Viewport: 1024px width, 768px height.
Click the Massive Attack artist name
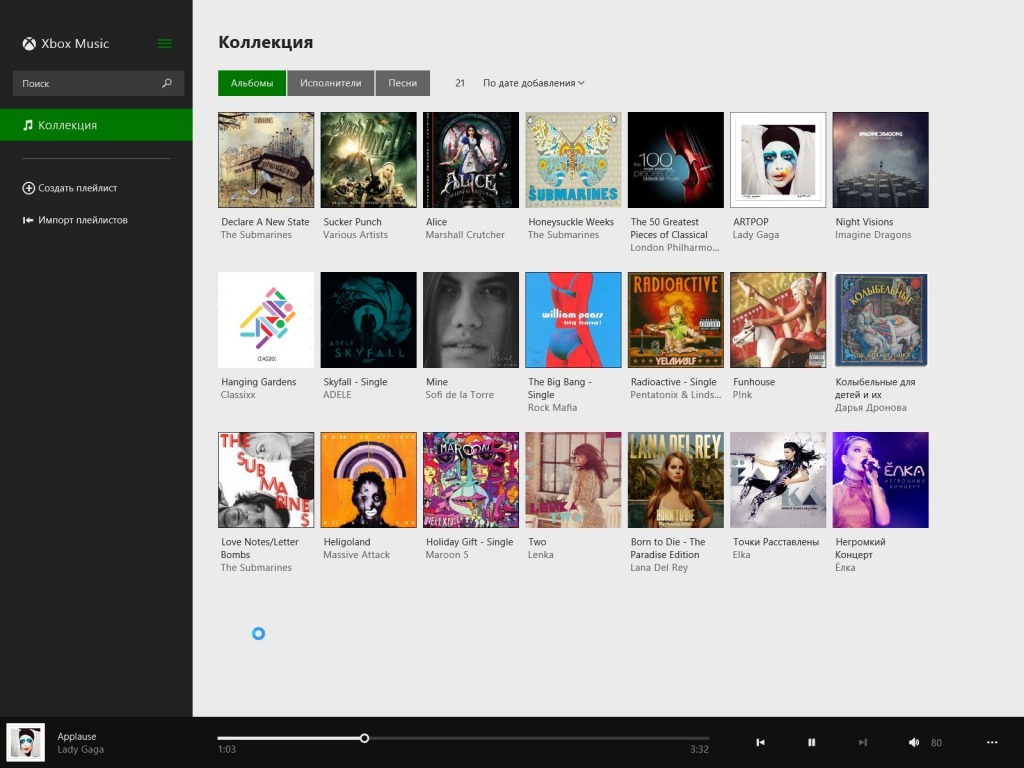pyautogui.click(x=357, y=555)
